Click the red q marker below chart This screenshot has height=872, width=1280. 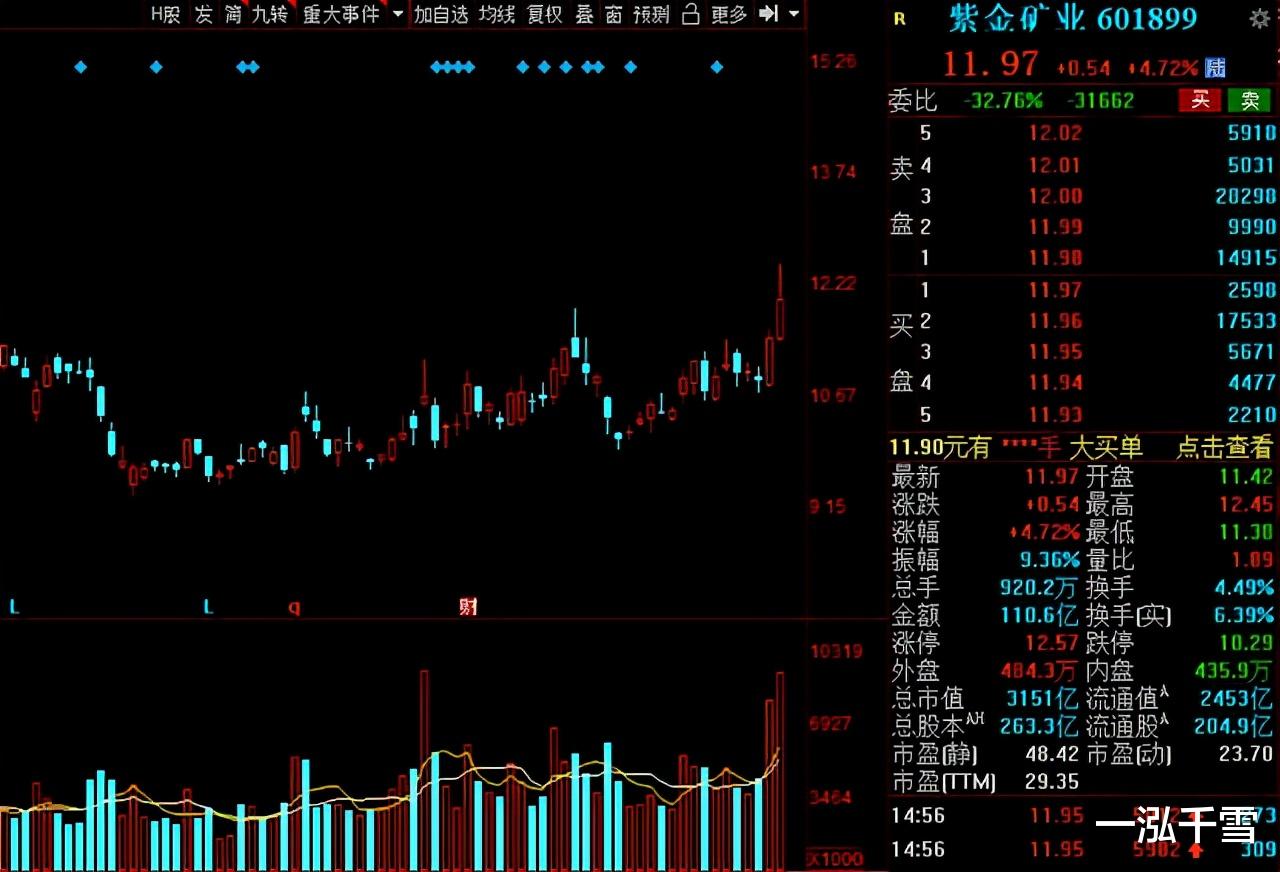click(294, 607)
